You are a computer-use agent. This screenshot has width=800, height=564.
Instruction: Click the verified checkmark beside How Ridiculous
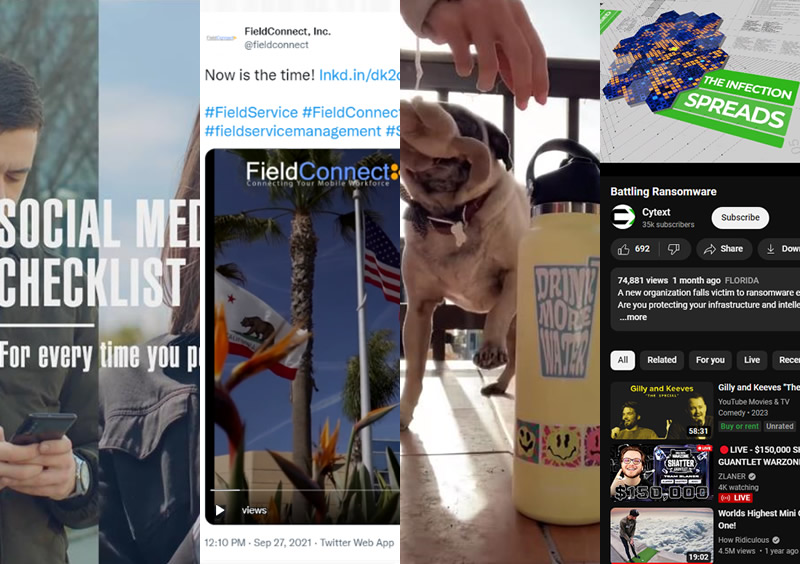[776, 540]
